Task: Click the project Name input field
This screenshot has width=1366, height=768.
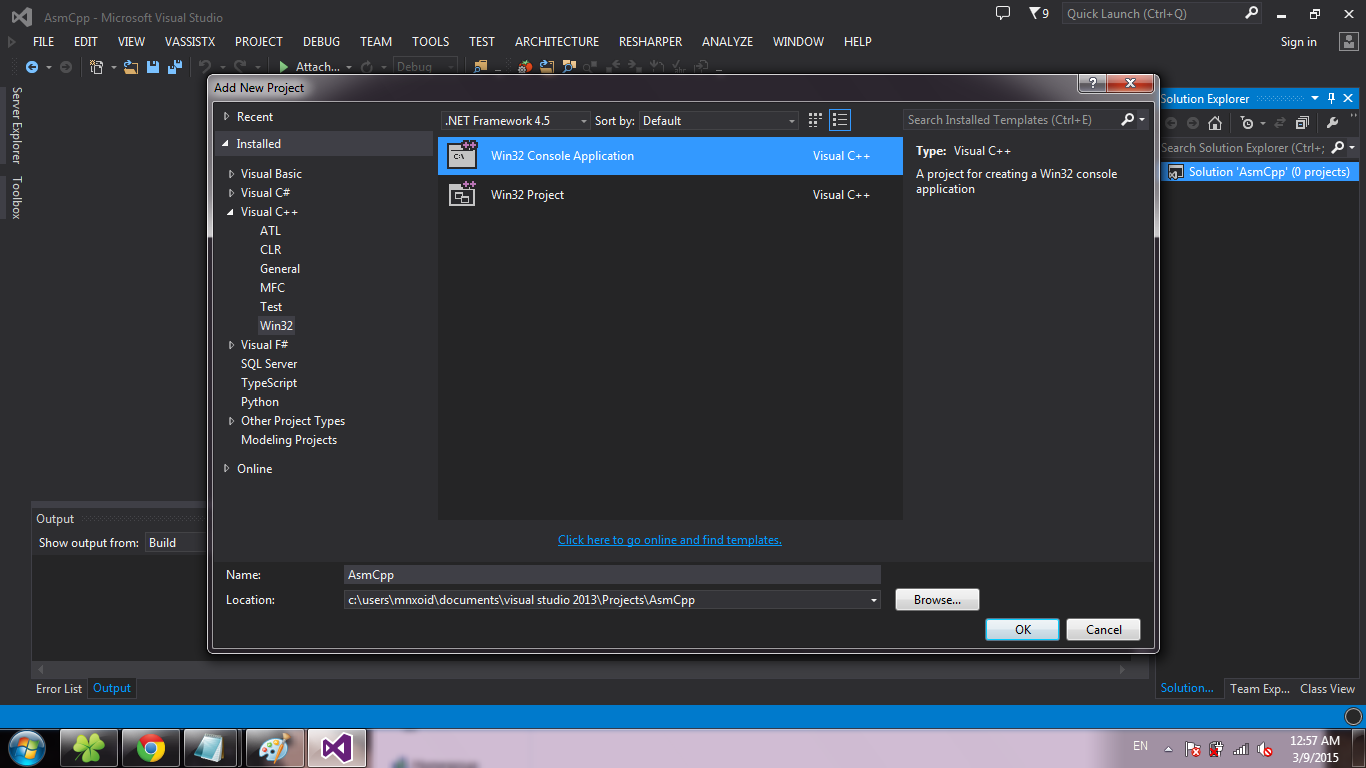Action: pos(612,574)
